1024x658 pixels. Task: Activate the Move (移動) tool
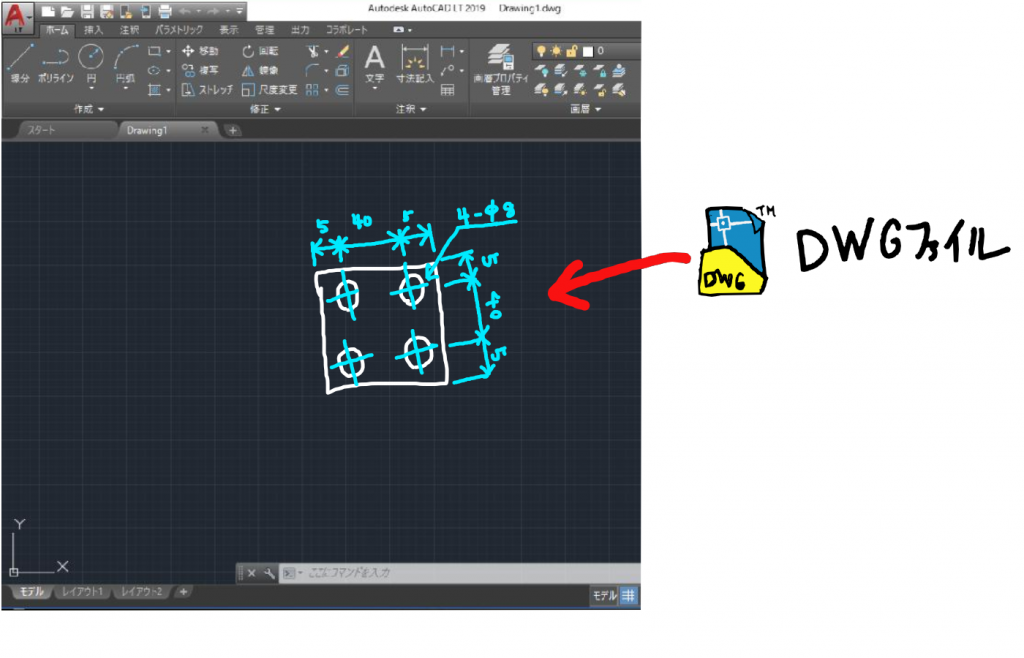coord(200,51)
